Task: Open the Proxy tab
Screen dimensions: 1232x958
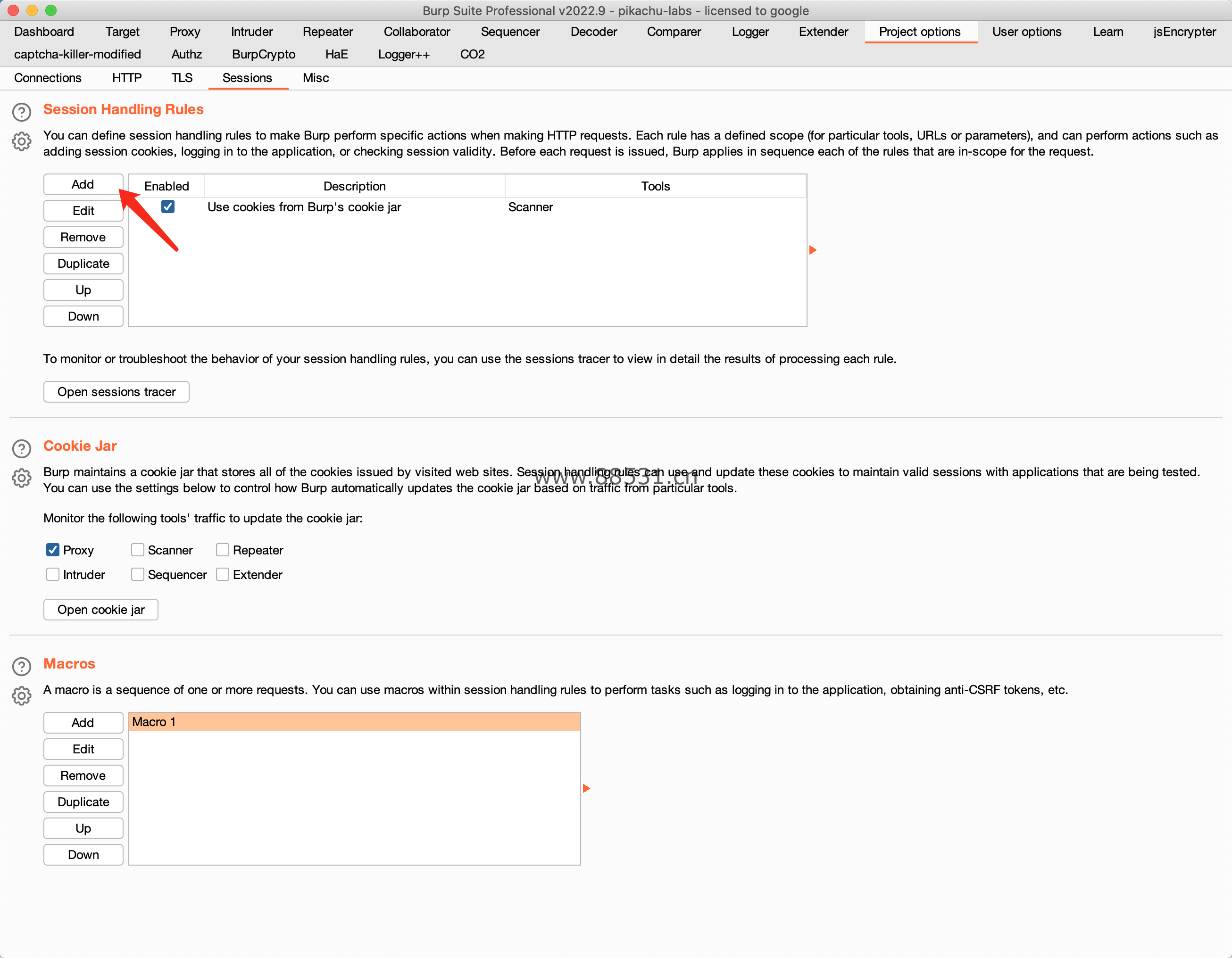Action: tap(185, 32)
